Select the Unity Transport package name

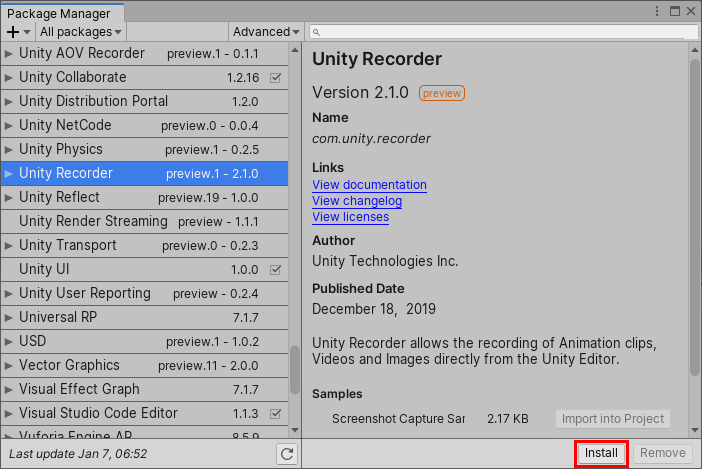click(x=68, y=245)
